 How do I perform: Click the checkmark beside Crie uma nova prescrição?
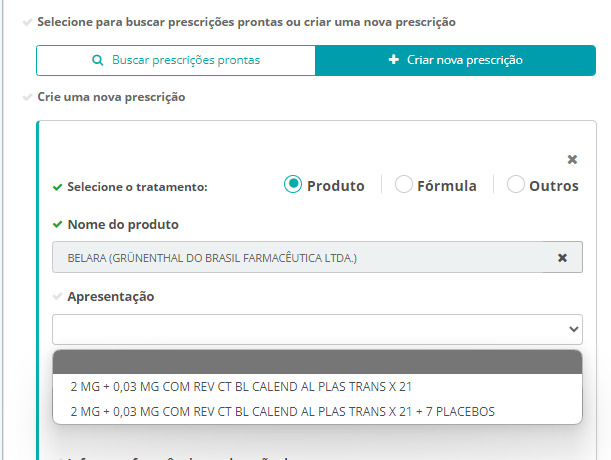(27, 98)
